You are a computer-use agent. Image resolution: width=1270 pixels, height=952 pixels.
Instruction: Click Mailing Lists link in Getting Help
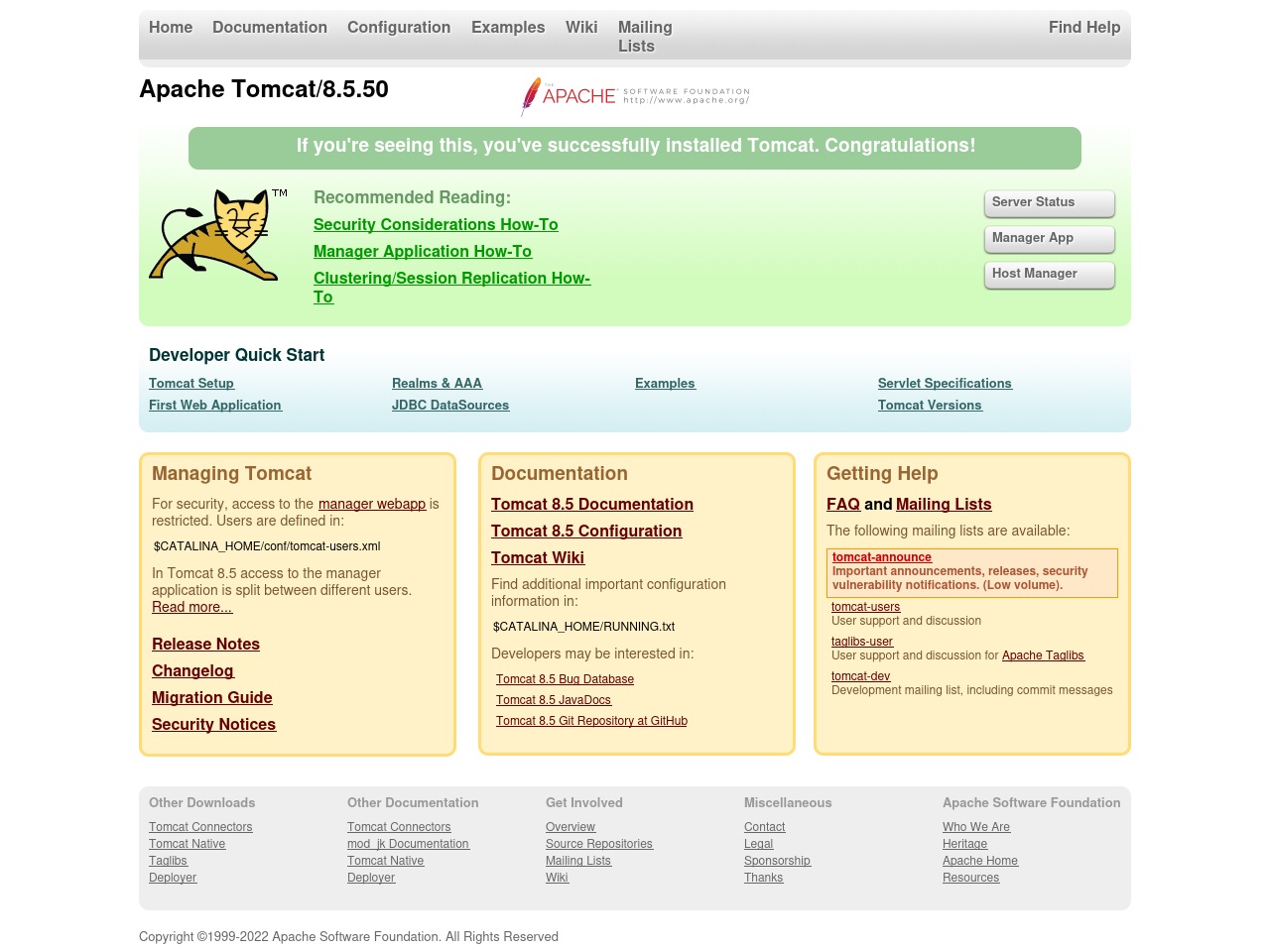tap(944, 505)
